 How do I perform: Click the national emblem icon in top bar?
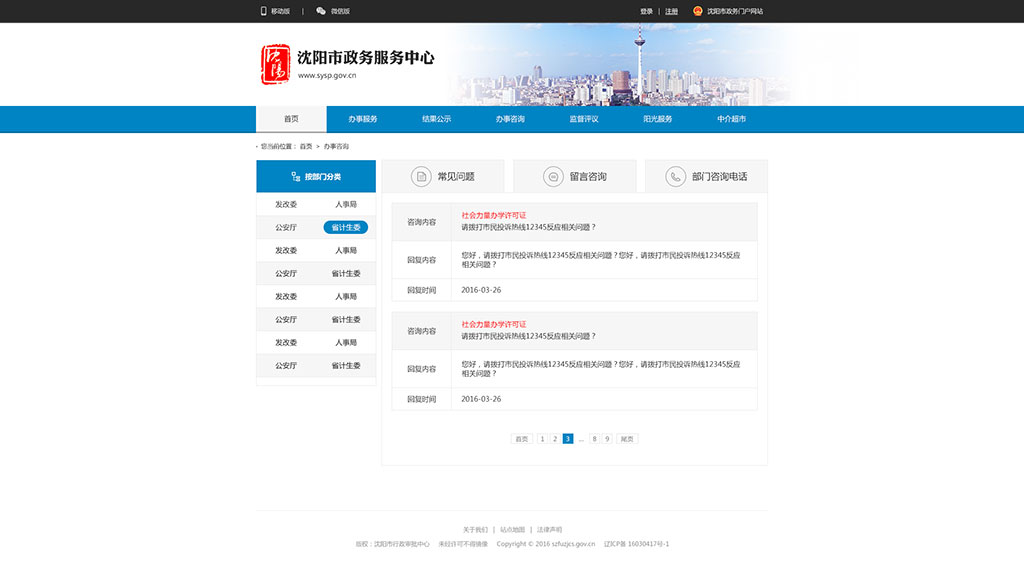point(698,11)
